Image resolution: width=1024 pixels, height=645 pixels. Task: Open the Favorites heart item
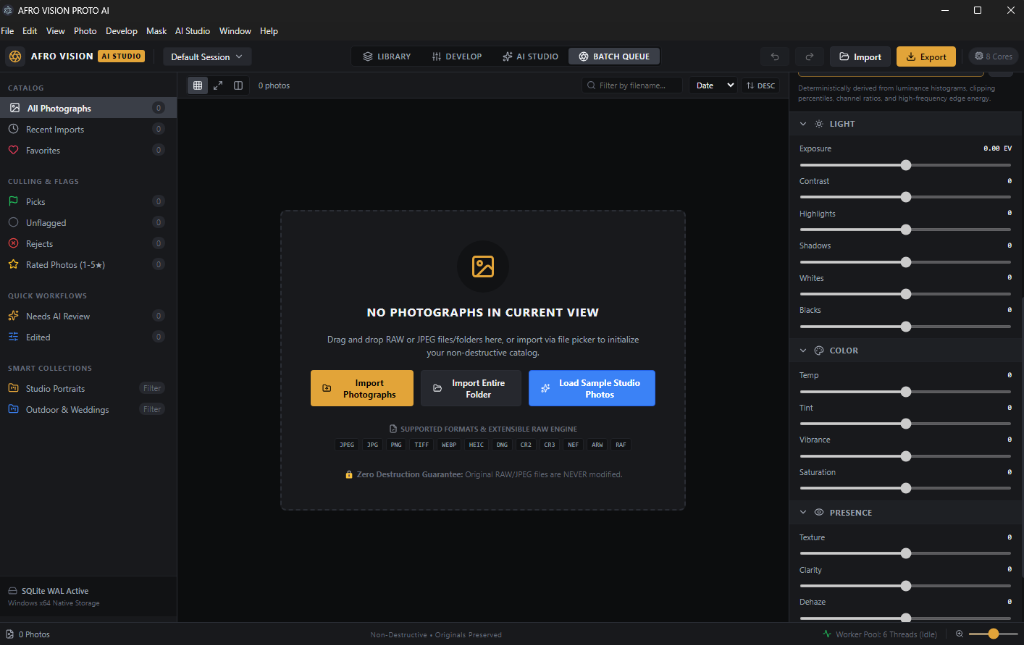[88, 150]
